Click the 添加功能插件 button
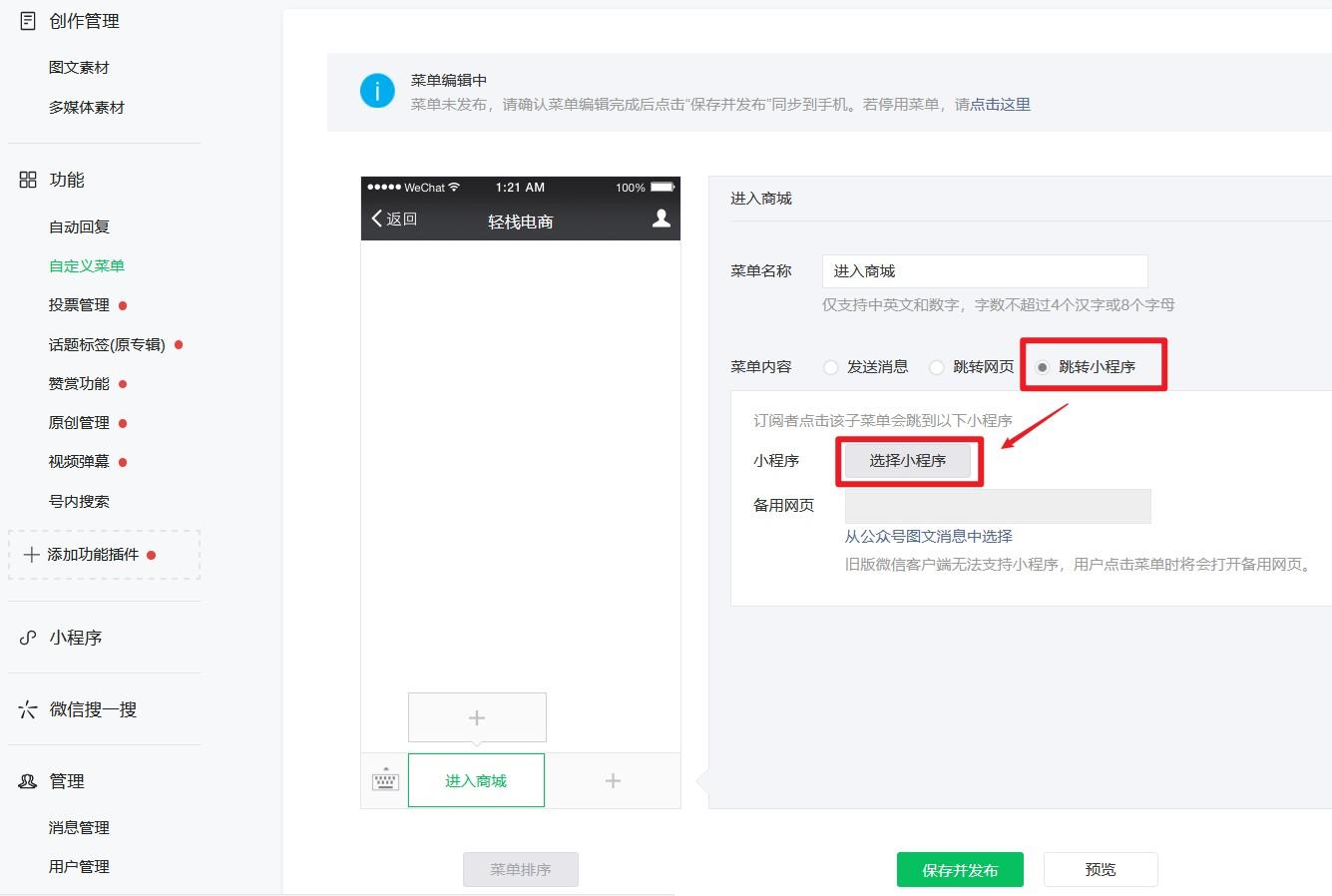1332x896 pixels. tap(104, 555)
